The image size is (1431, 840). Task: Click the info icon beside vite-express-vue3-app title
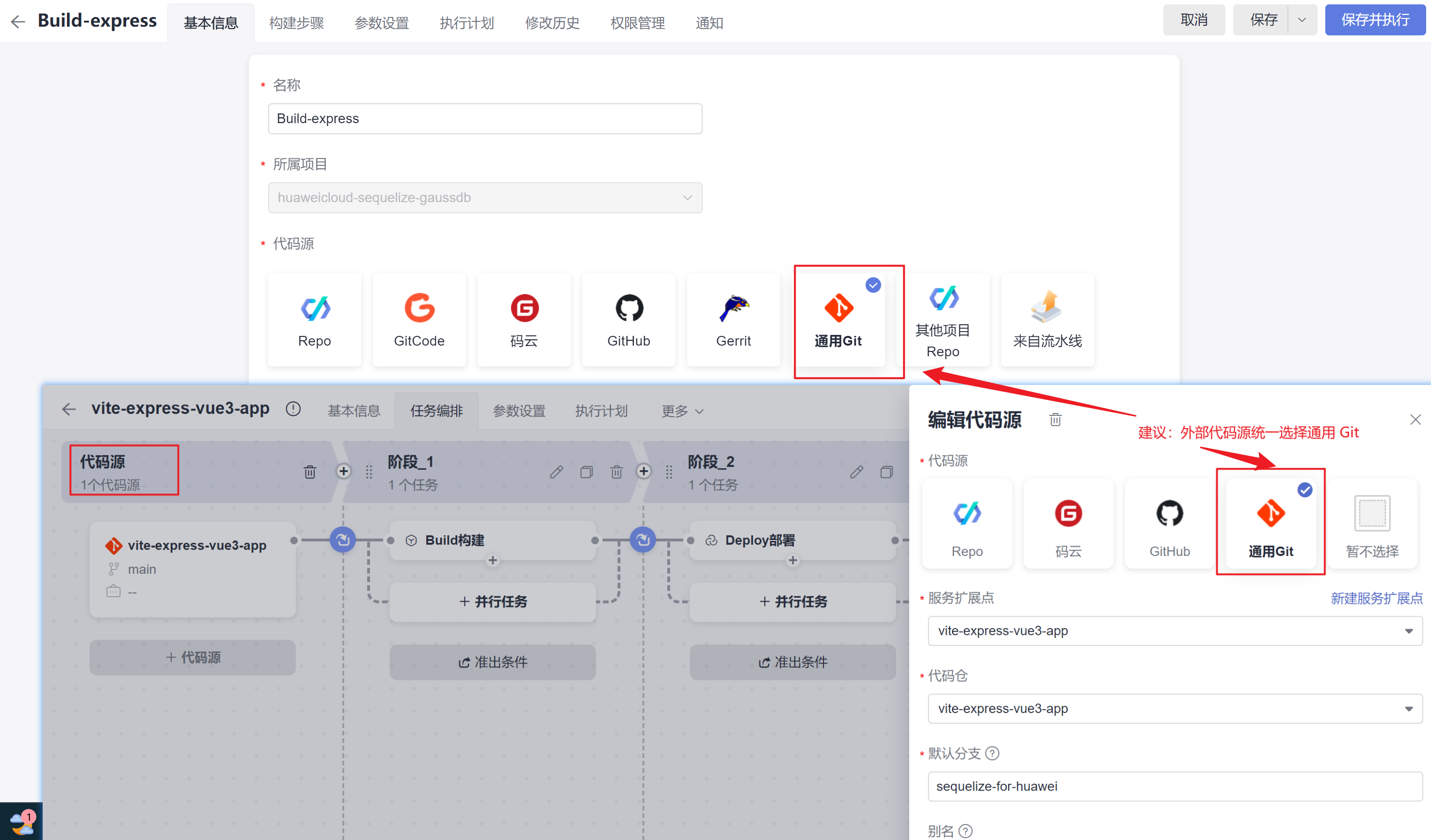293,409
